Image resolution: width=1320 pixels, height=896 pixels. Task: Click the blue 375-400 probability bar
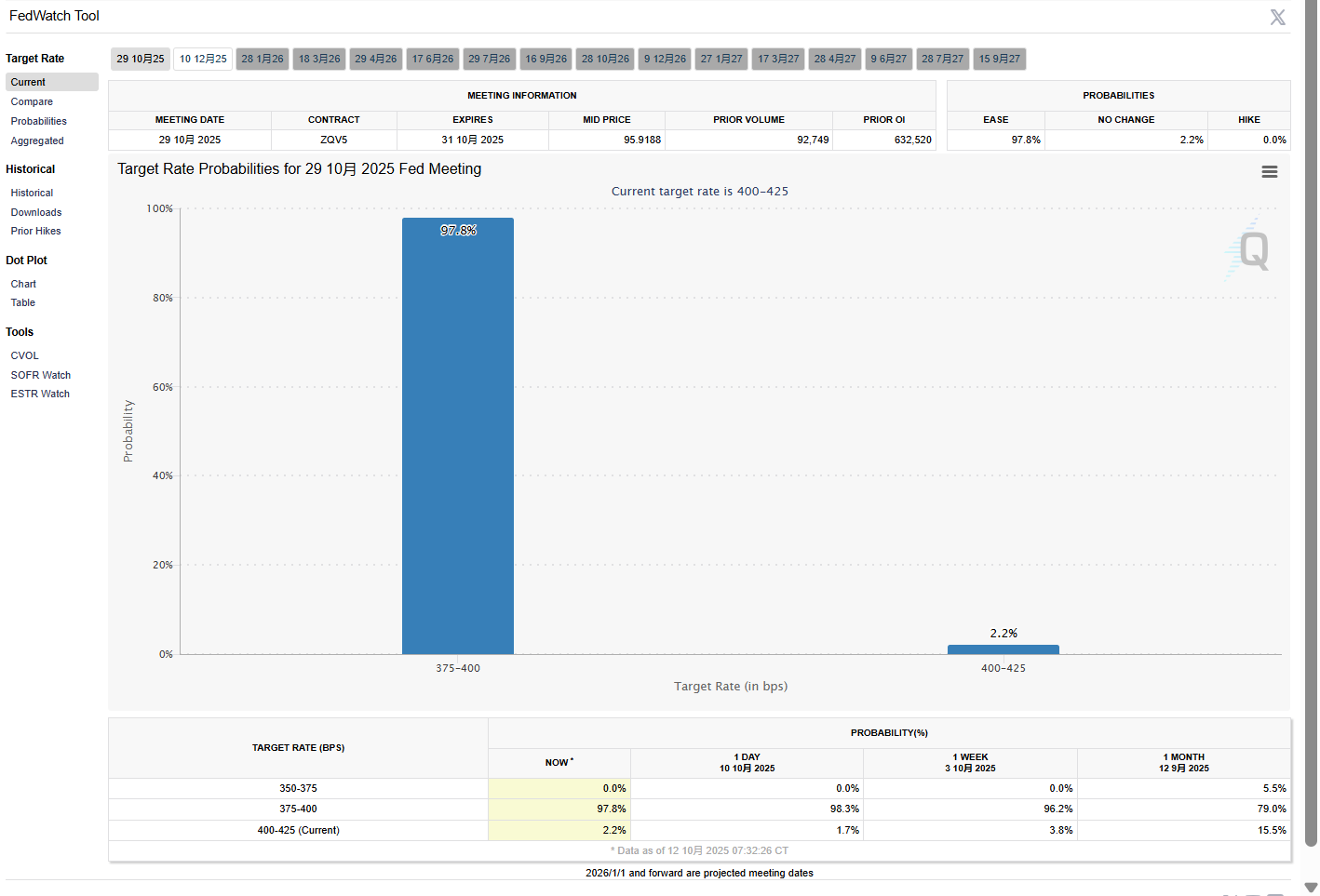tap(457, 437)
